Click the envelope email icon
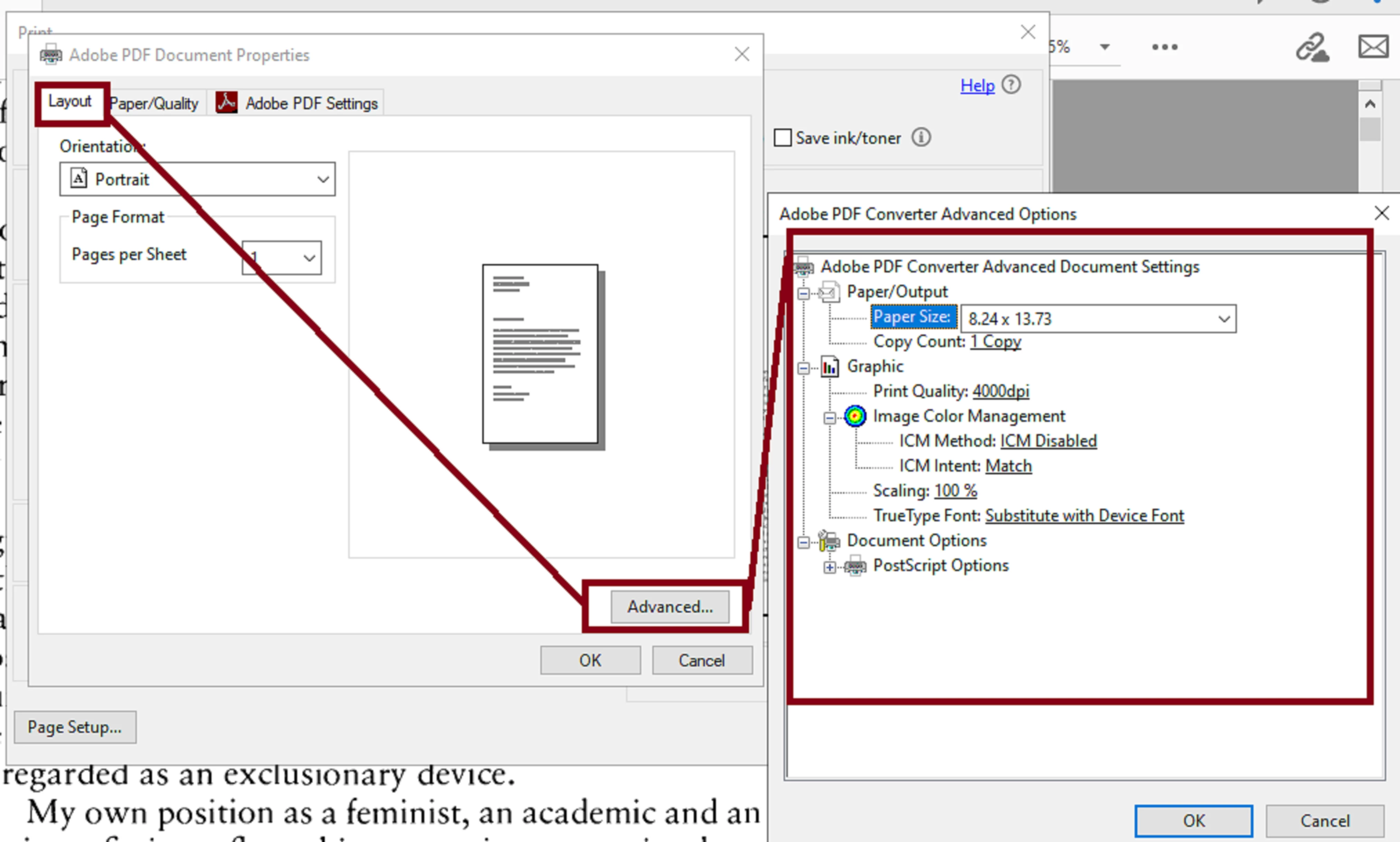The image size is (1400, 842). 1373,47
